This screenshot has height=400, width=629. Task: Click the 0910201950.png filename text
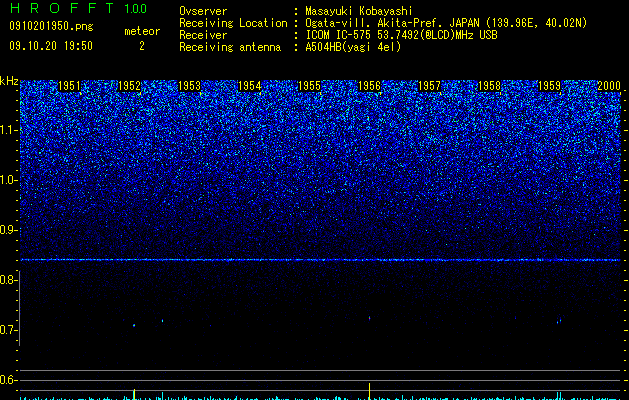point(51,26)
